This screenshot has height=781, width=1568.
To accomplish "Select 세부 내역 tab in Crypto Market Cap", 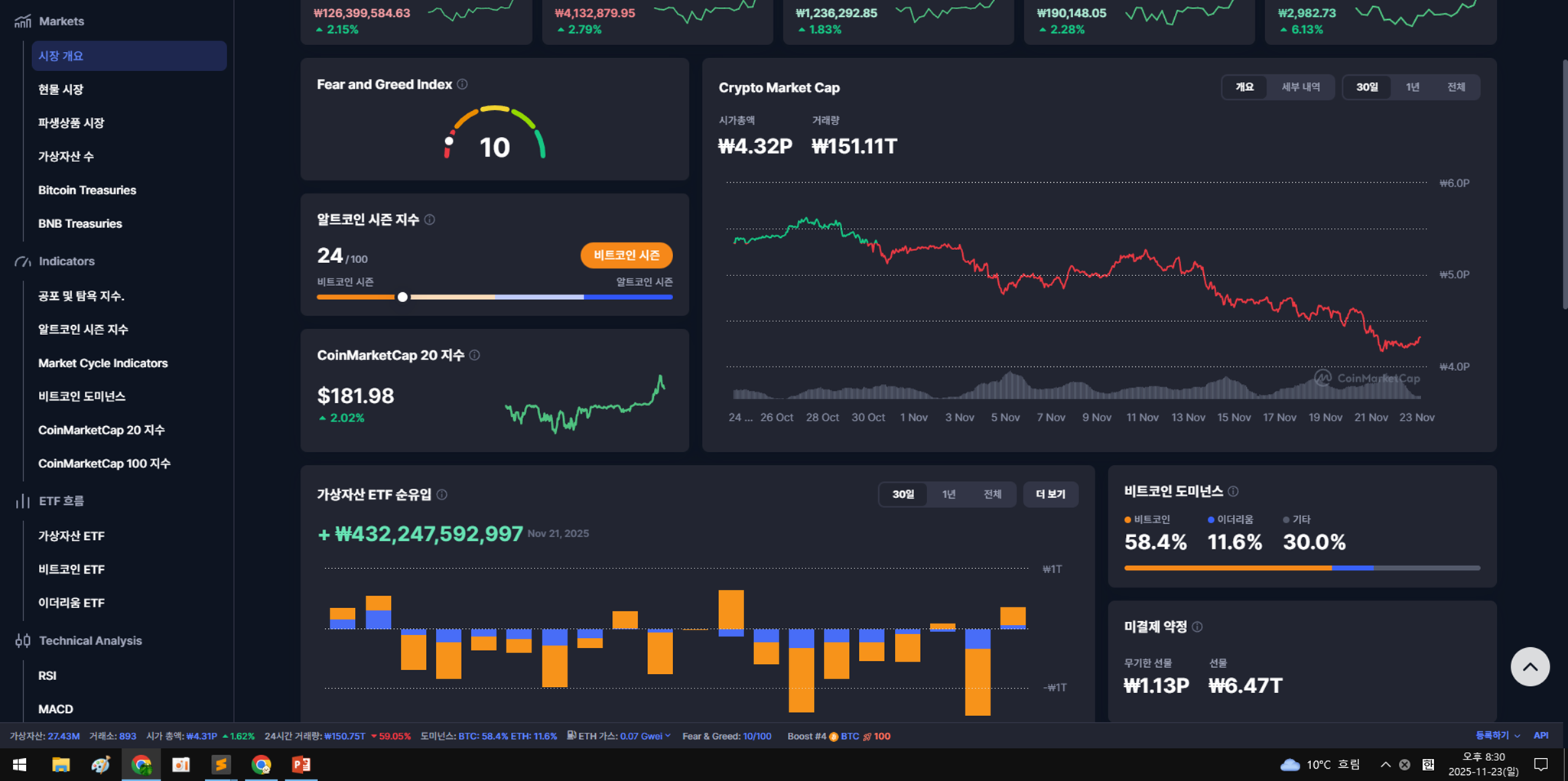I will [x=1300, y=87].
